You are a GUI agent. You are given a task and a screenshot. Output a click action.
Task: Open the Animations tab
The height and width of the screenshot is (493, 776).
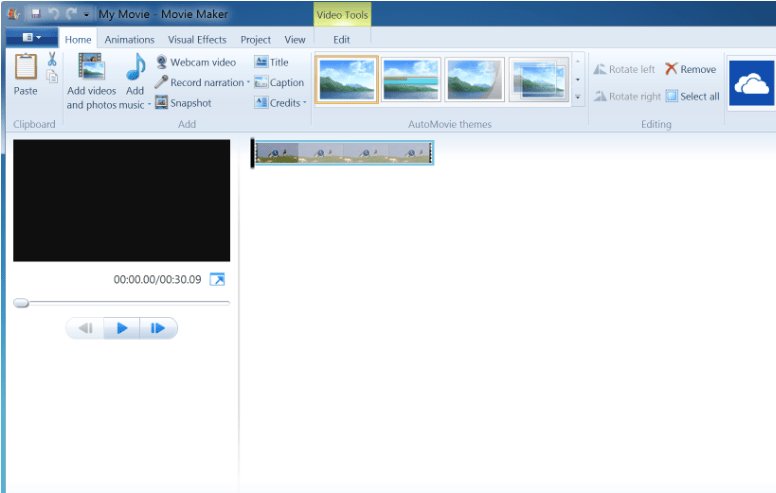point(129,40)
